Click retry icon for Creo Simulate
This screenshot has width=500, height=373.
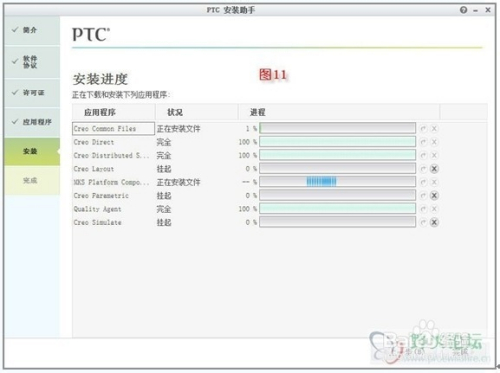(x=423, y=222)
